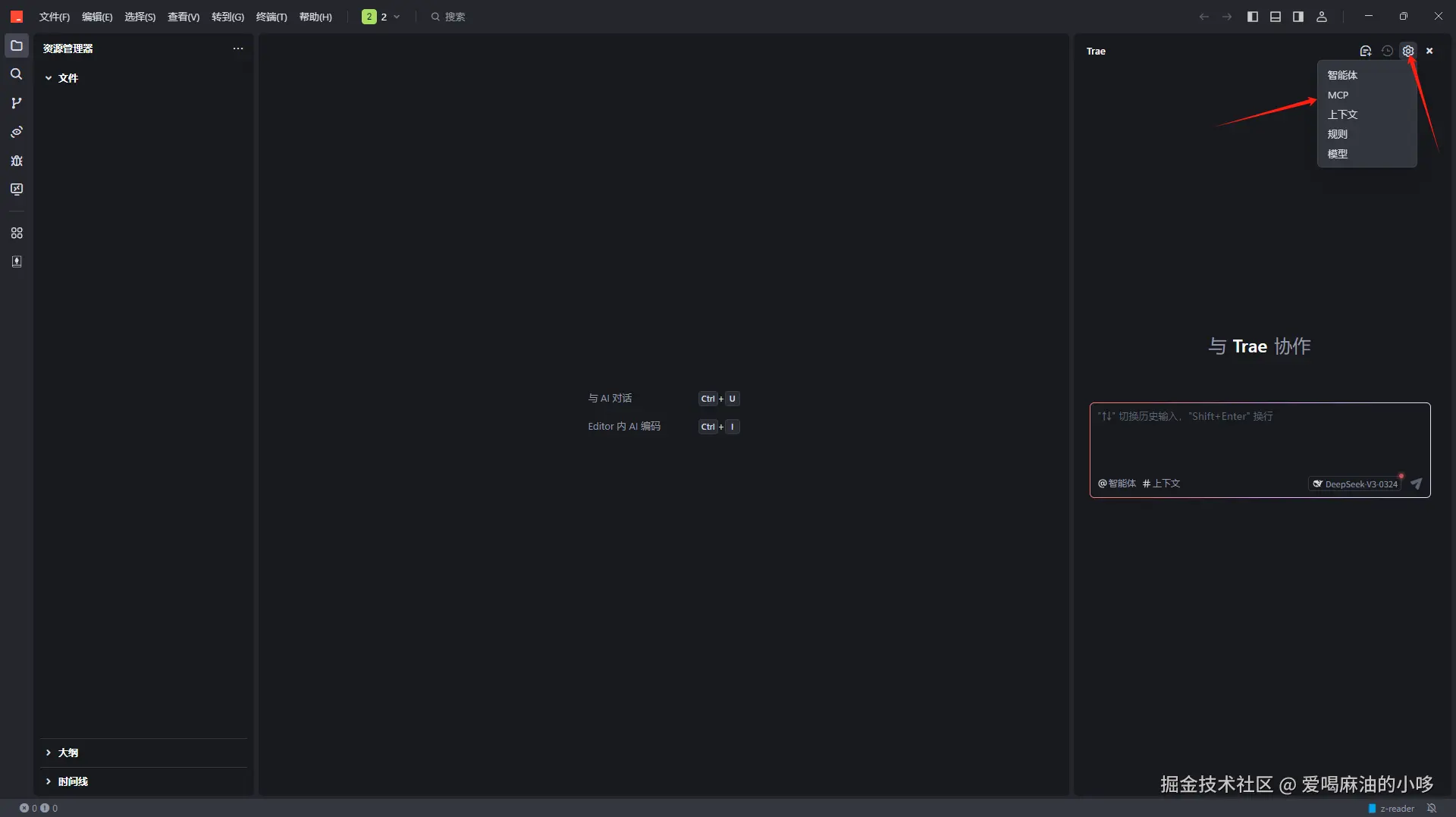Open the Search view in the activity bar
Image resolution: width=1456 pixels, height=817 pixels.
[x=16, y=74]
